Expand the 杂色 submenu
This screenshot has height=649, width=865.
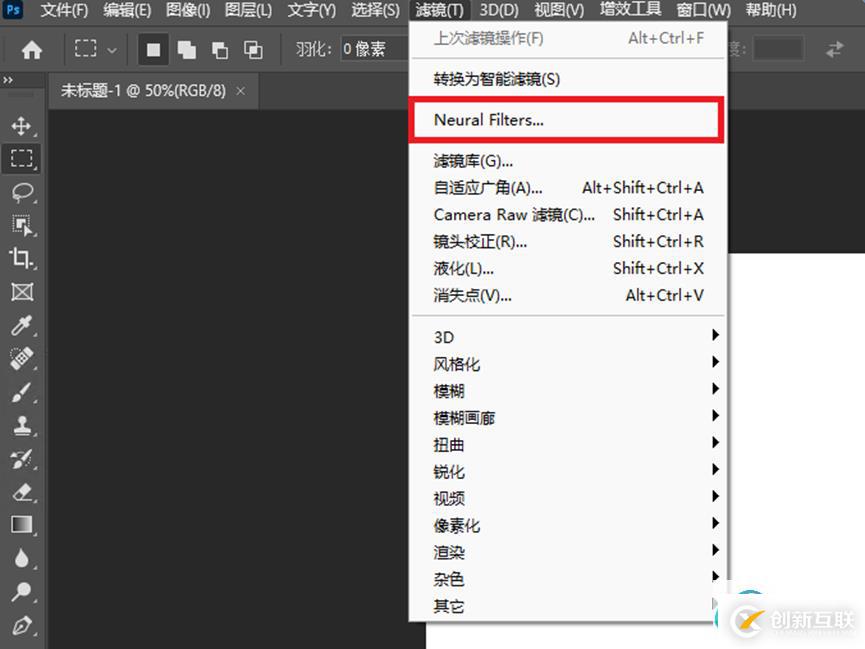point(568,579)
